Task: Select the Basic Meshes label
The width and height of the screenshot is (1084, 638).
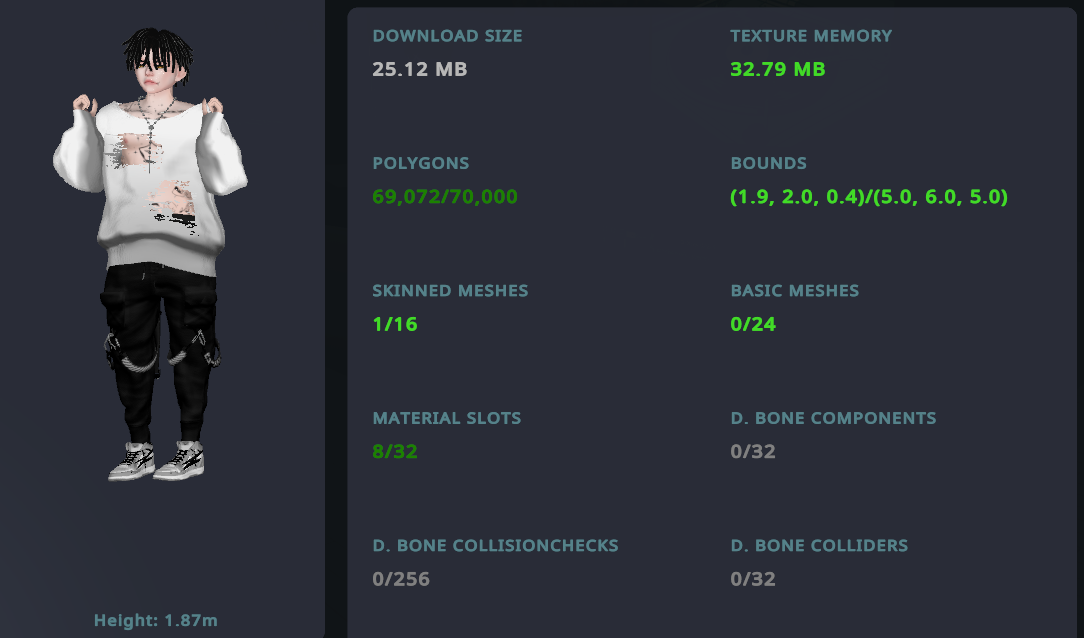Action: tap(794, 291)
